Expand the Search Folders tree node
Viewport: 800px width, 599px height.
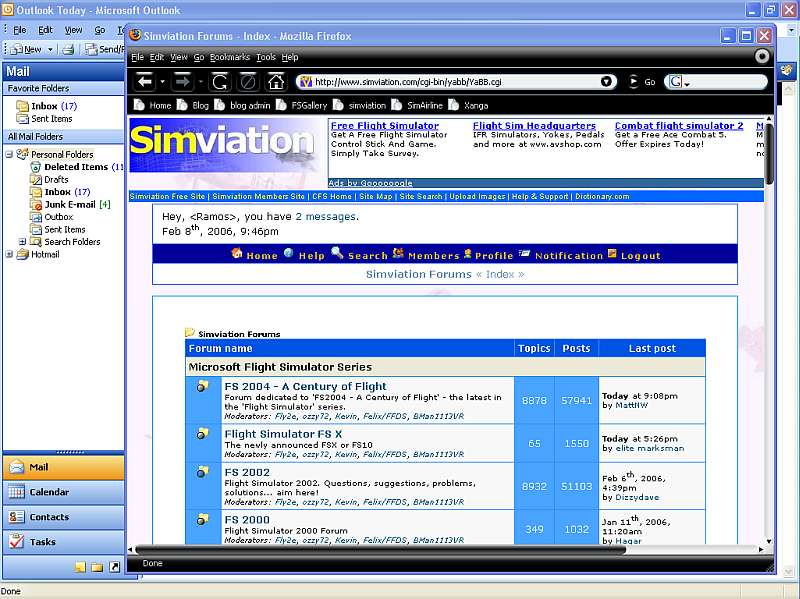(23, 242)
